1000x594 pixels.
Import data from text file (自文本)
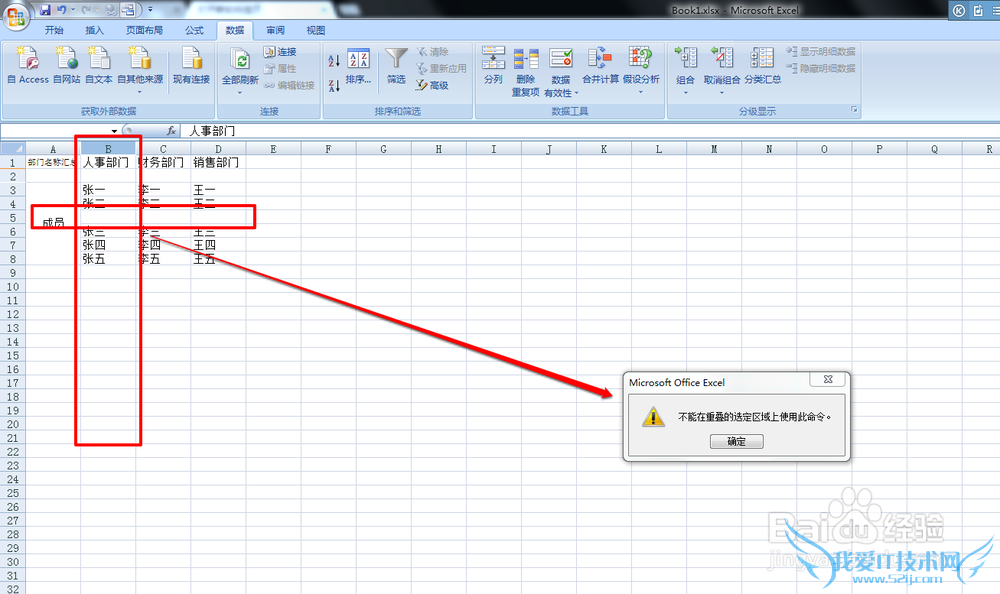[x=98, y=66]
